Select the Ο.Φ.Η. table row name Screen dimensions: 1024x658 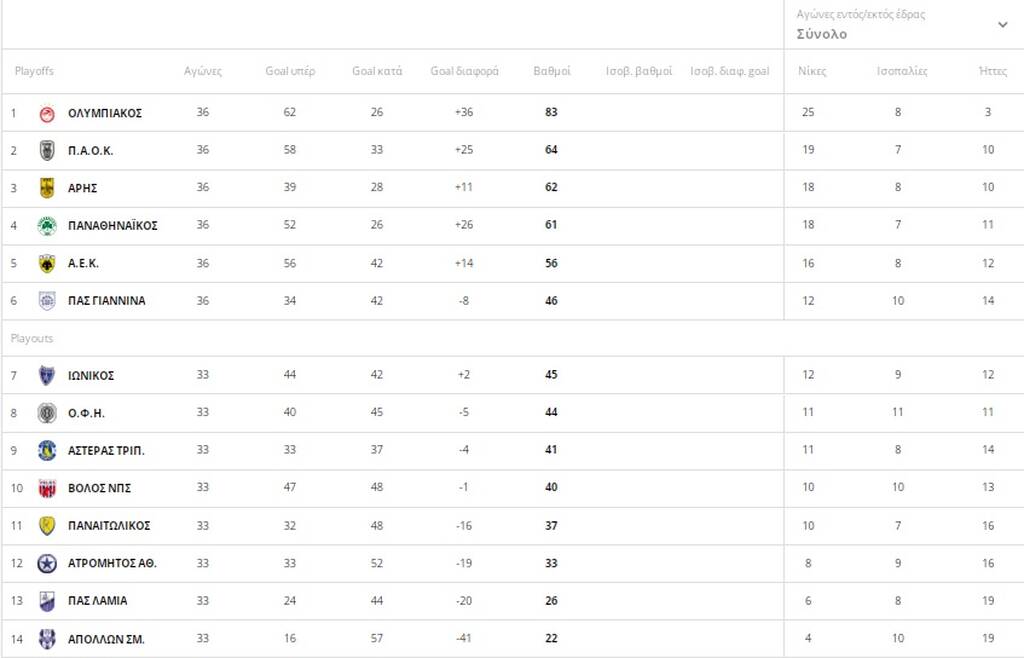pyautogui.click(x=86, y=413)
